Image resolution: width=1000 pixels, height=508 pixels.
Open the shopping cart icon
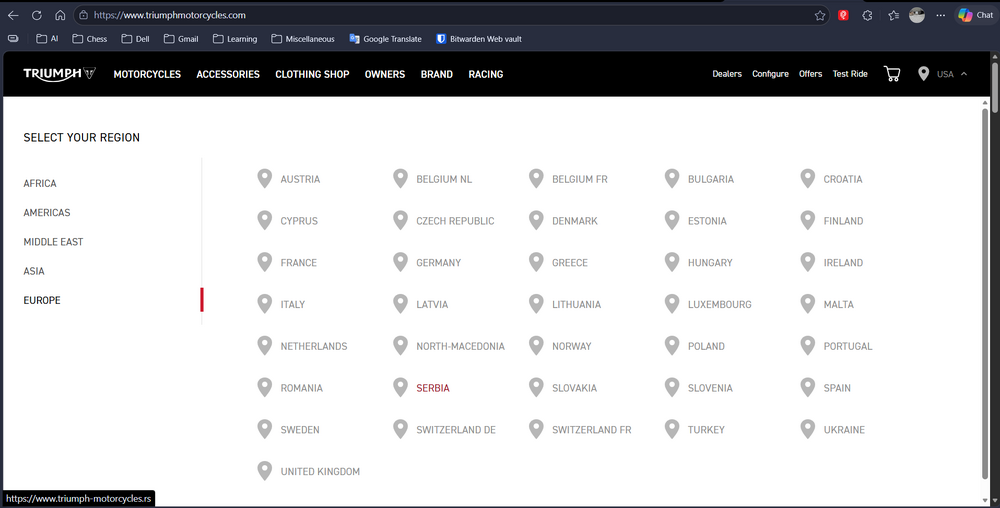[892, 74]
